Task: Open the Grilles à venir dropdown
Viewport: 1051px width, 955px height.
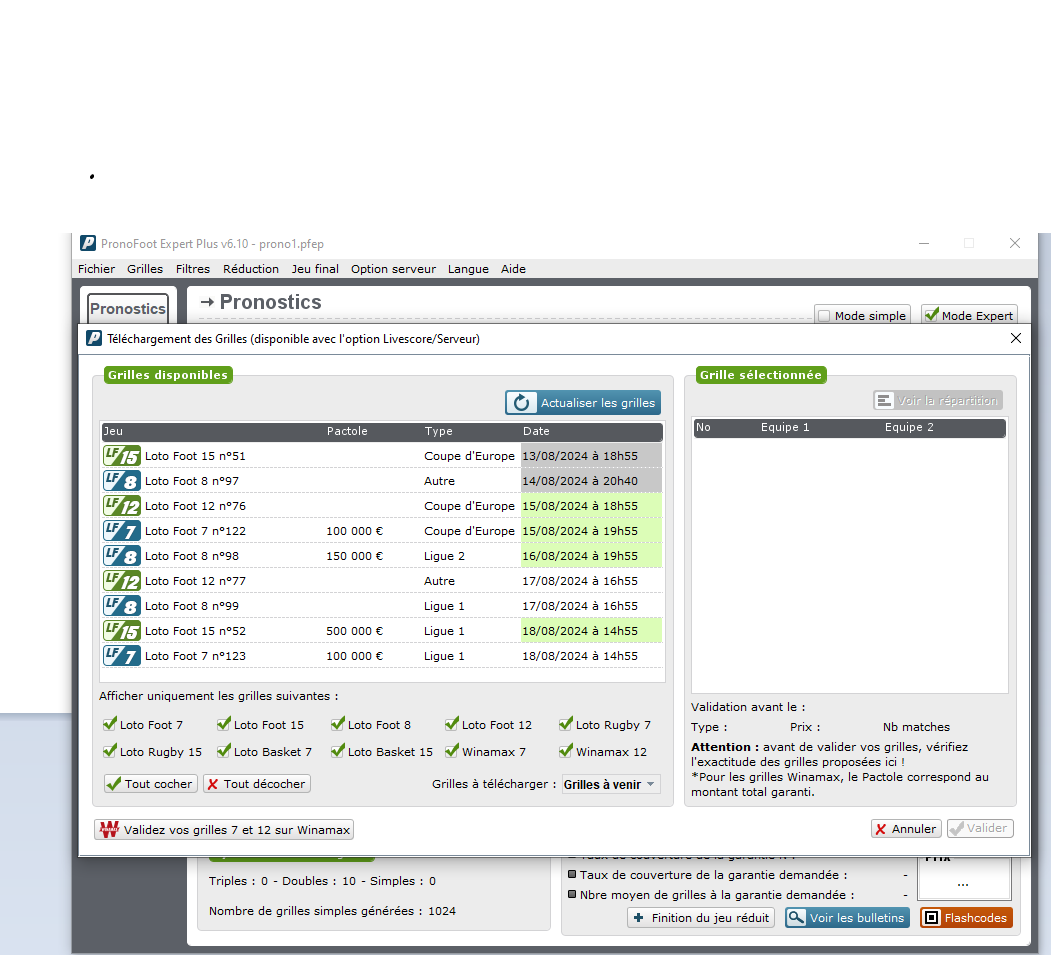Action: click(611, 785)
